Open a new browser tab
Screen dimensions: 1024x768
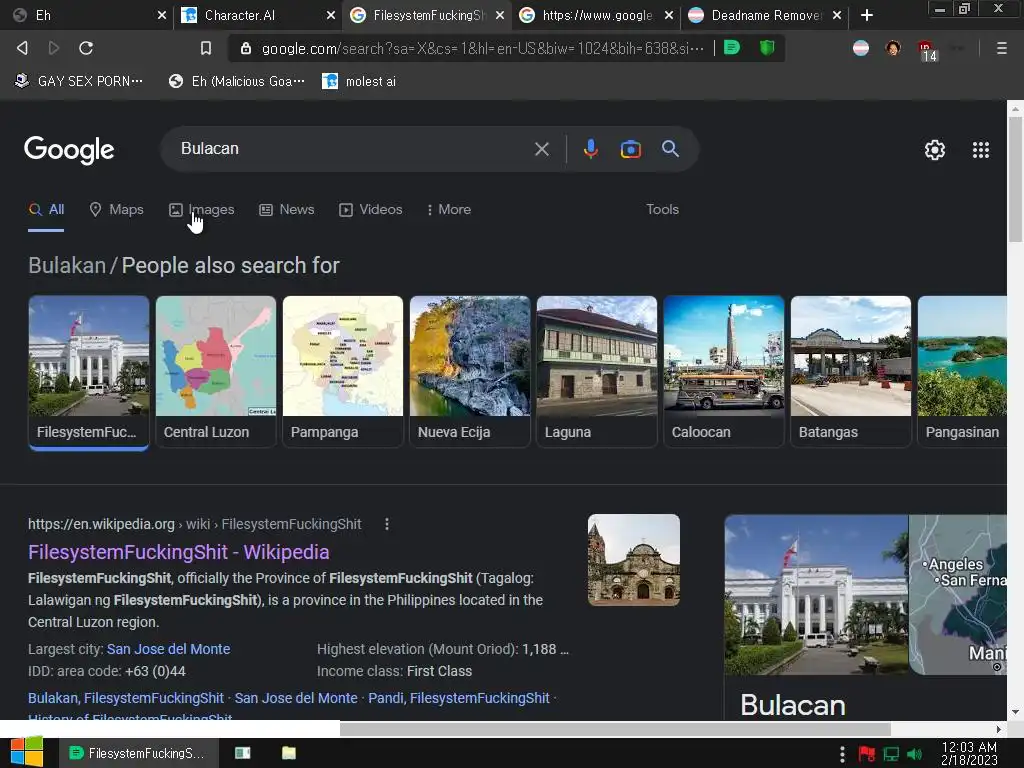[867, 15]
